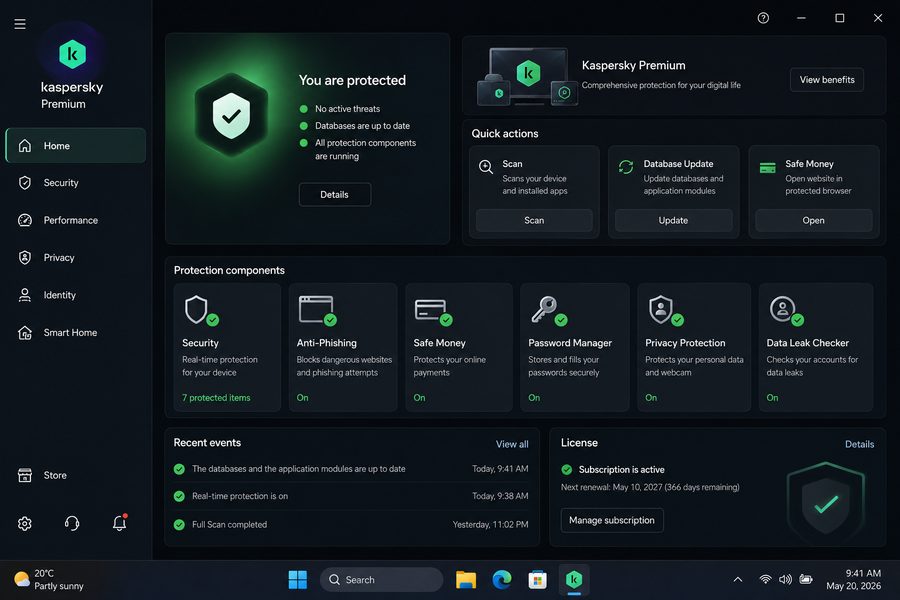Click Kaspersky icon in taskbar
The height and width of the screenshot is (600, 900).
574,580
